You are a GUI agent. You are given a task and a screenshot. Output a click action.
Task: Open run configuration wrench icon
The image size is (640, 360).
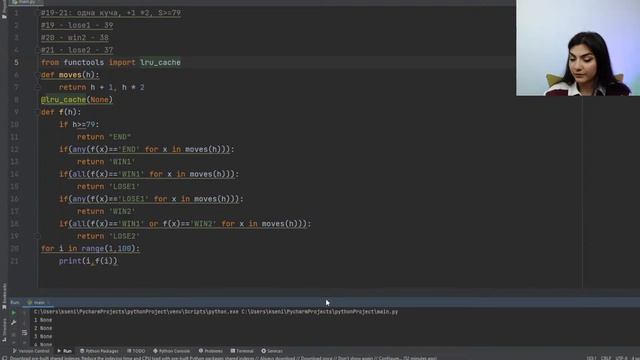[x=13, y=323]
